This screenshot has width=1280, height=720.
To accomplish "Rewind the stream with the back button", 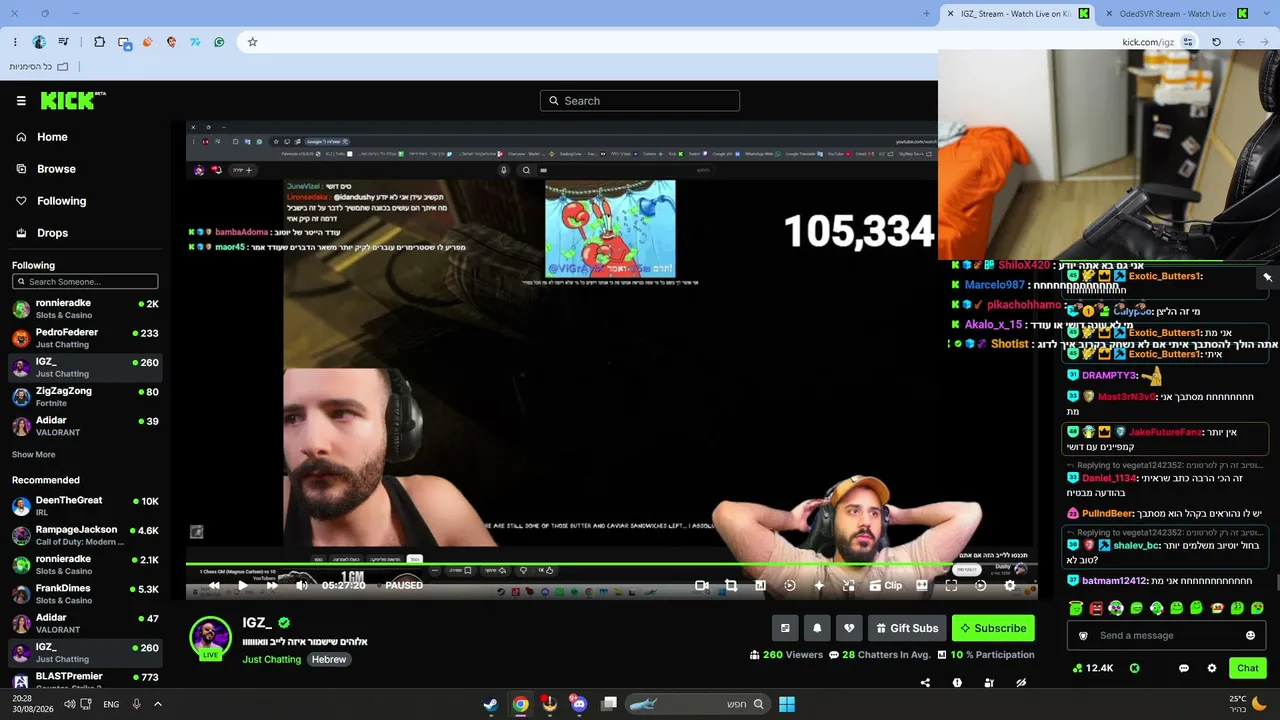I will click(x=214, y=586).
